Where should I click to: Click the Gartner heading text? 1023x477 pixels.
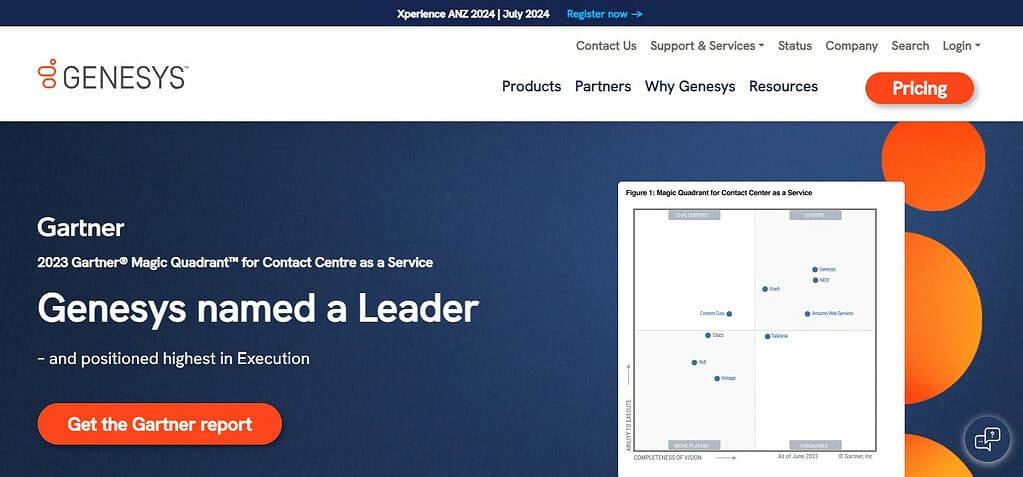pyautogui.click(x=81, y=228)
